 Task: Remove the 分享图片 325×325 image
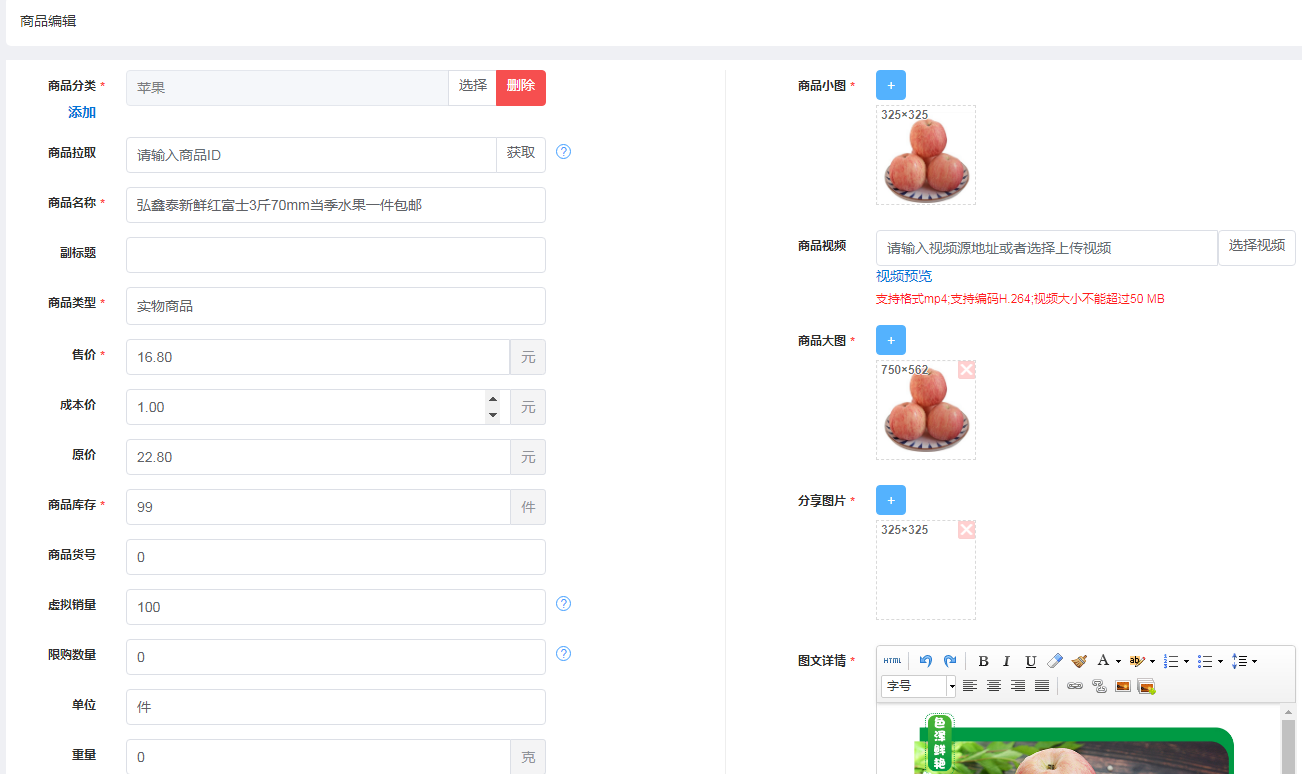click(966, 530)
